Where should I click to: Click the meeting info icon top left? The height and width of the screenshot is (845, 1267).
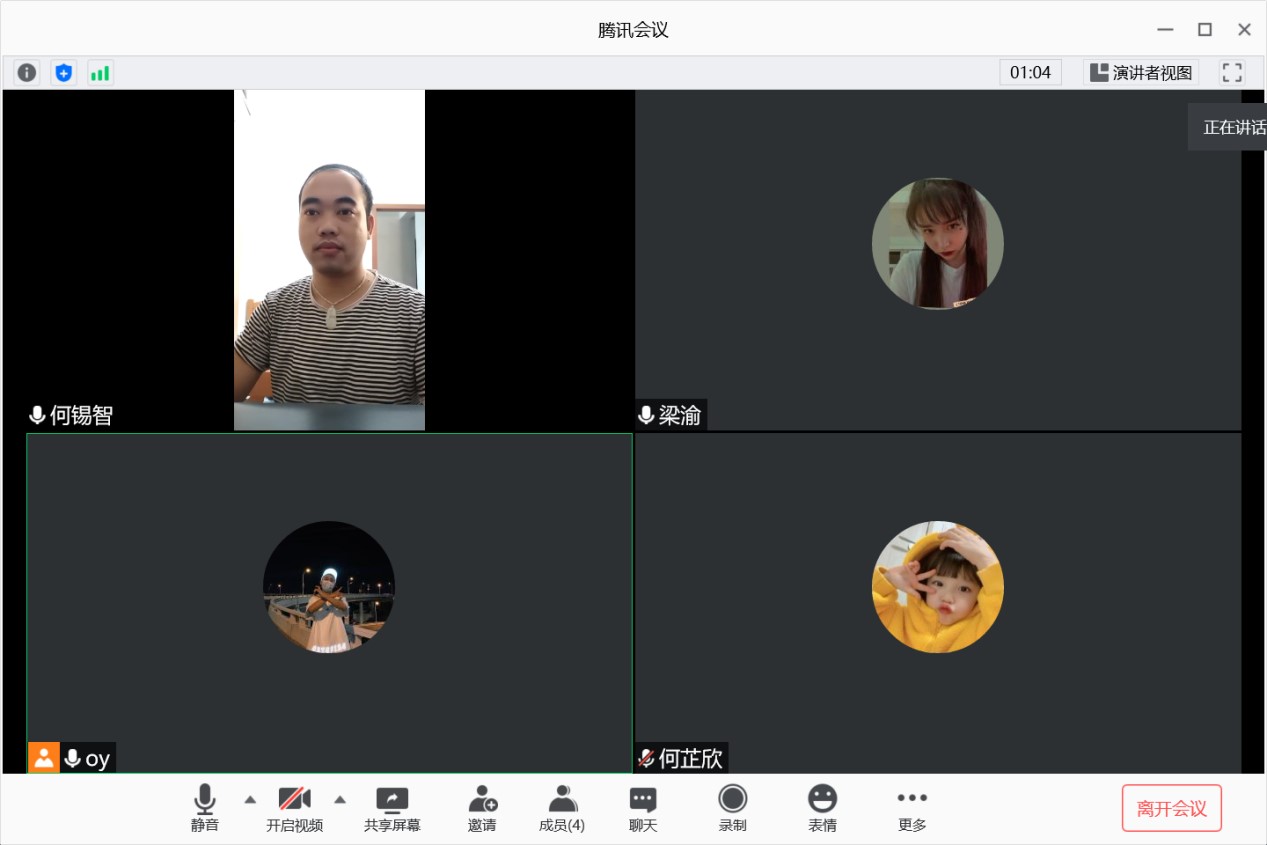(x=26, y=72)
